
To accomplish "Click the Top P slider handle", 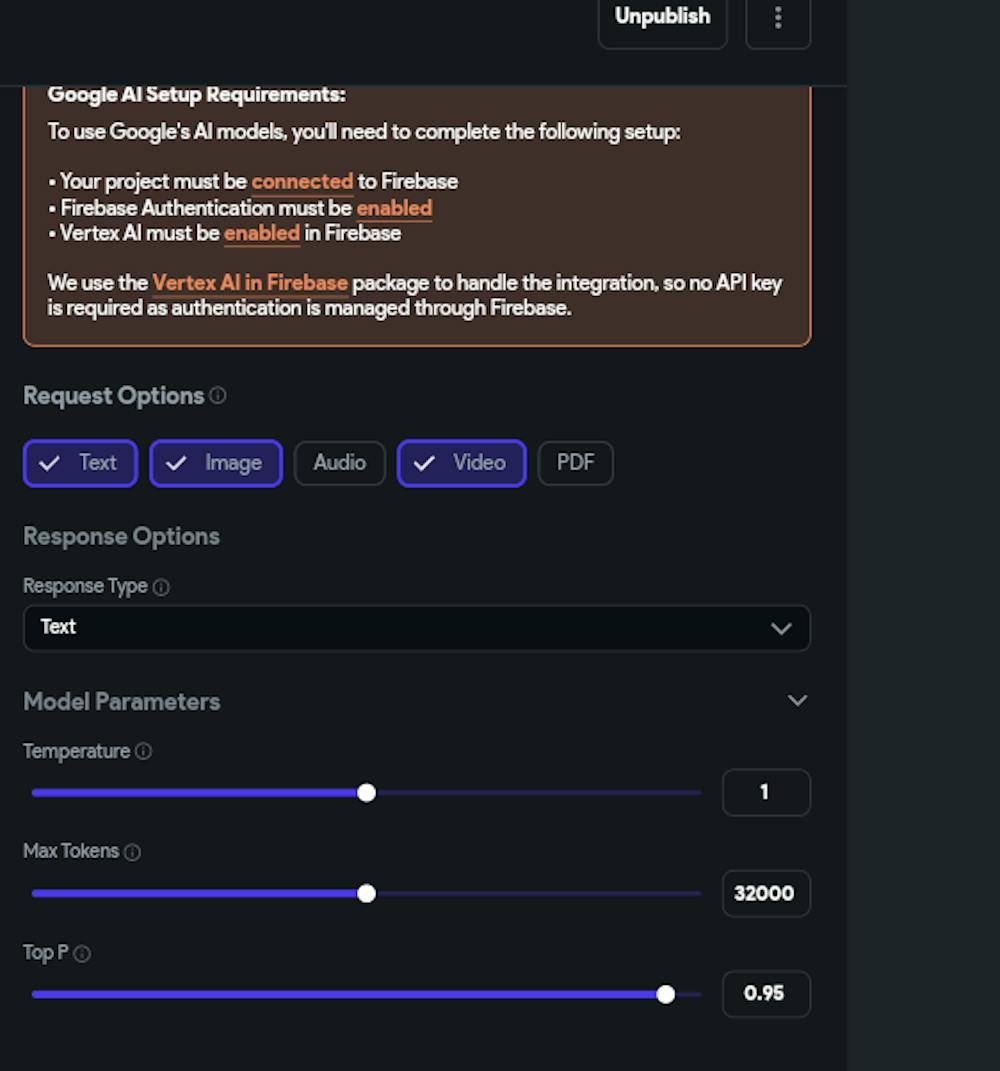I will (x=666, y=994).
